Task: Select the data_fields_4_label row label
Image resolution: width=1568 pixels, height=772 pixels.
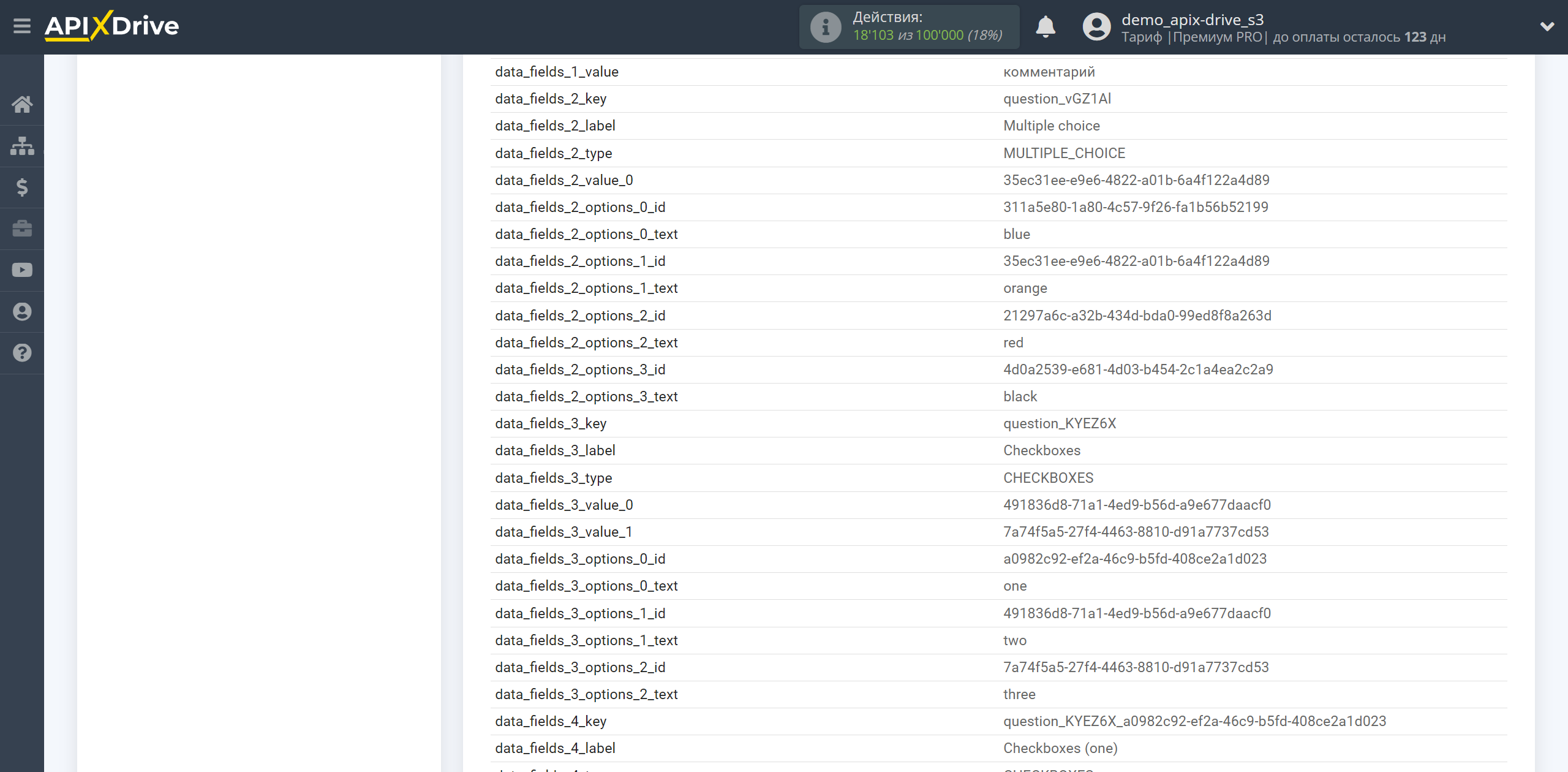Action: [x=555, y=748]
